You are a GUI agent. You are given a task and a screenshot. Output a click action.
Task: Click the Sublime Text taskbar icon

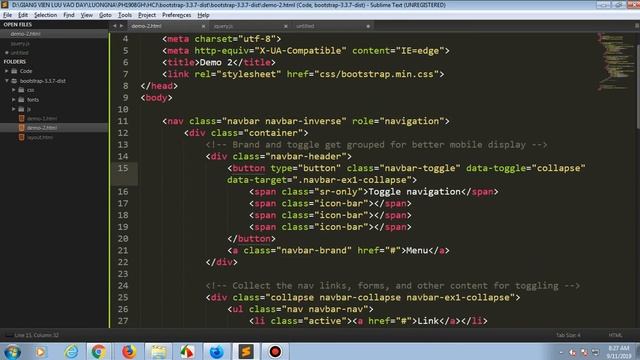click(x=246, y=351)
